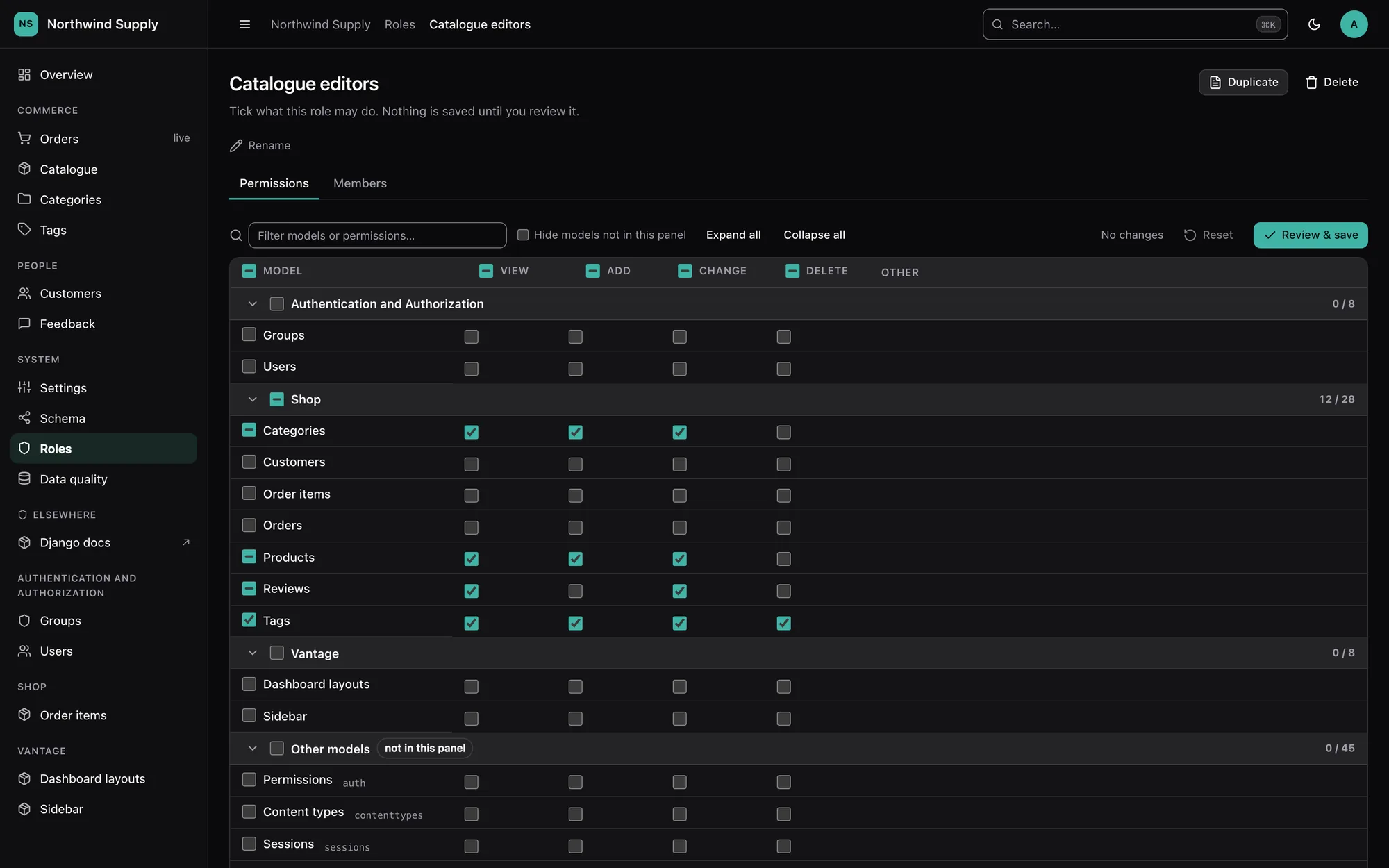Open Feedback via the speech-bubble icon

click(24, 324)
